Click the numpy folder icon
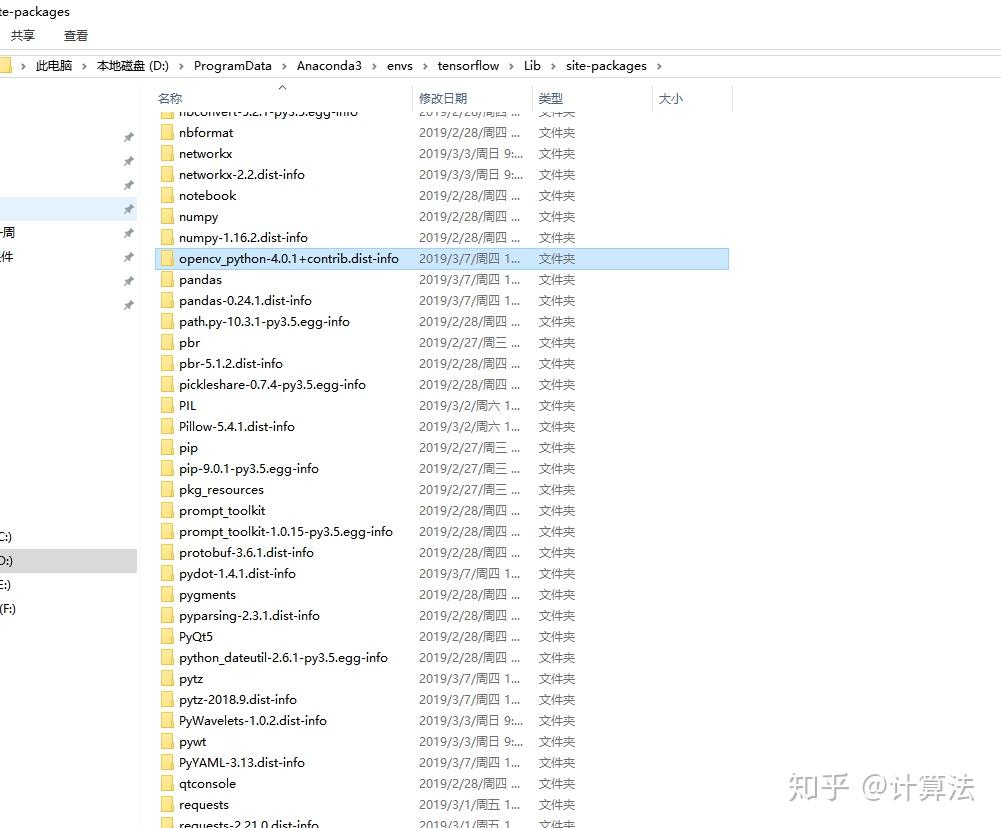This screenshot has width=1001, height=828. pyautogui.click(x=167, y=216)
